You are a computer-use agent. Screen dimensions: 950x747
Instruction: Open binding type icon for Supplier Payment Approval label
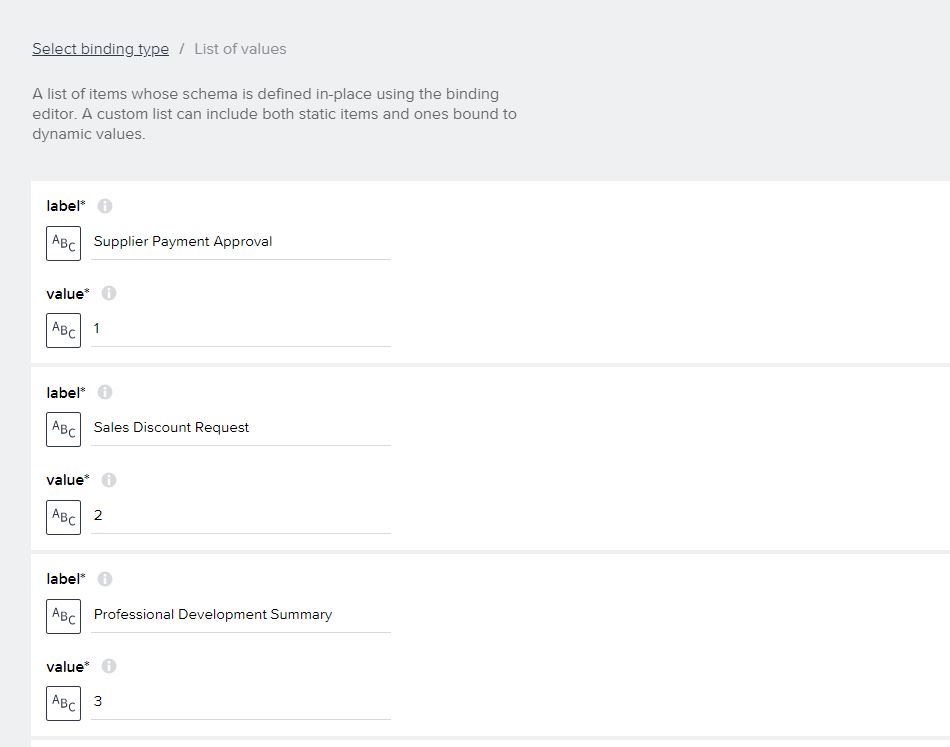point(64,244)
